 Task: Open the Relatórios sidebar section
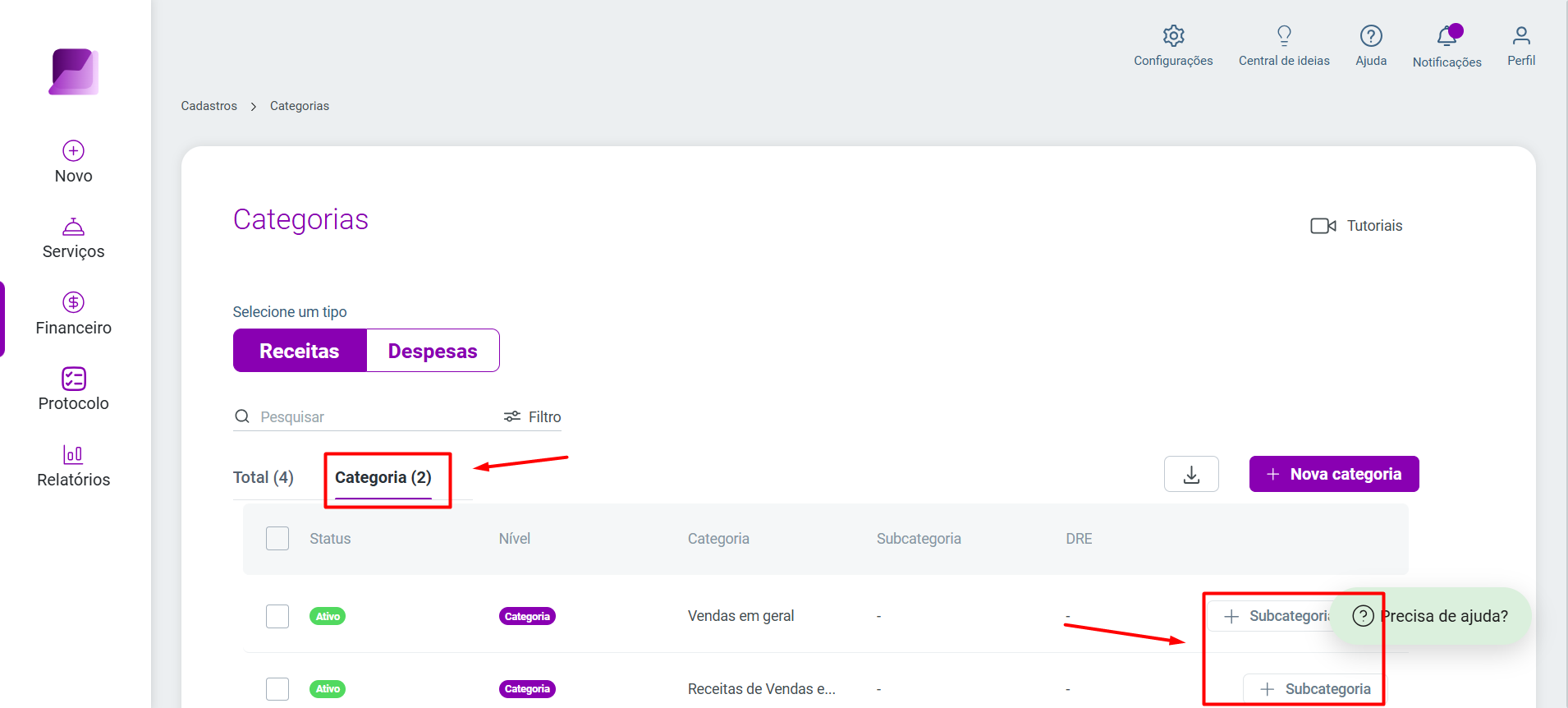pyautogui.click(x=74, y=466)
